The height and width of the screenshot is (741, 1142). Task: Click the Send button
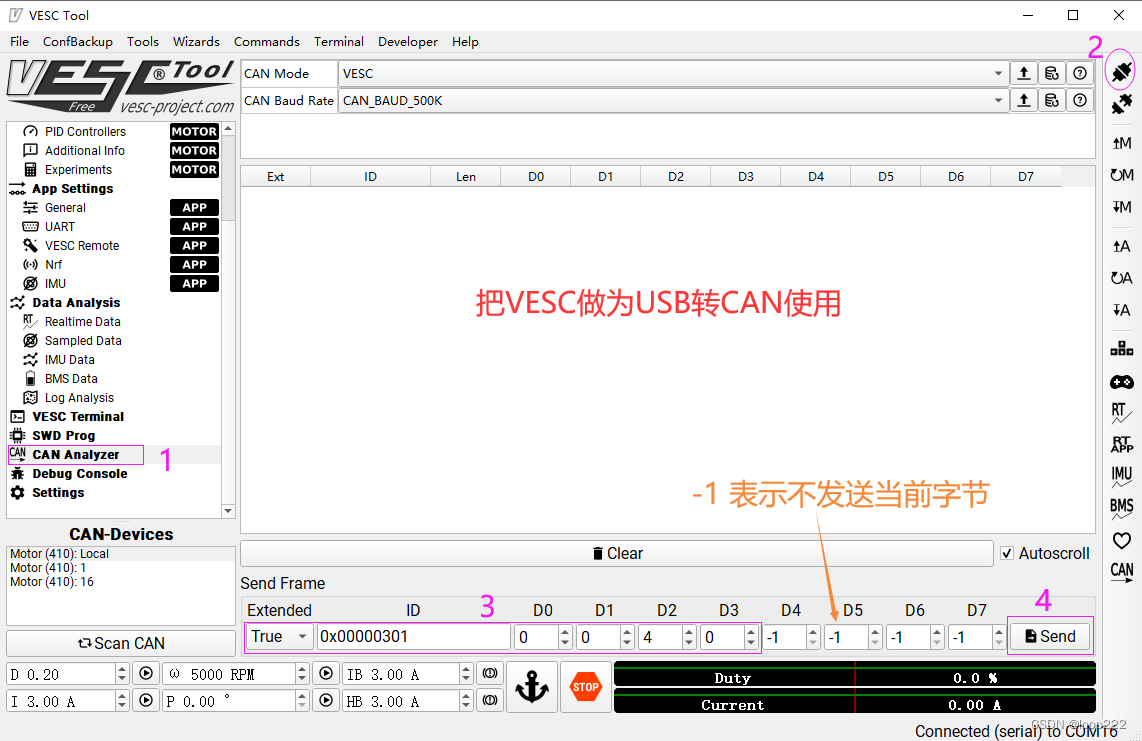click(1050, 637)
